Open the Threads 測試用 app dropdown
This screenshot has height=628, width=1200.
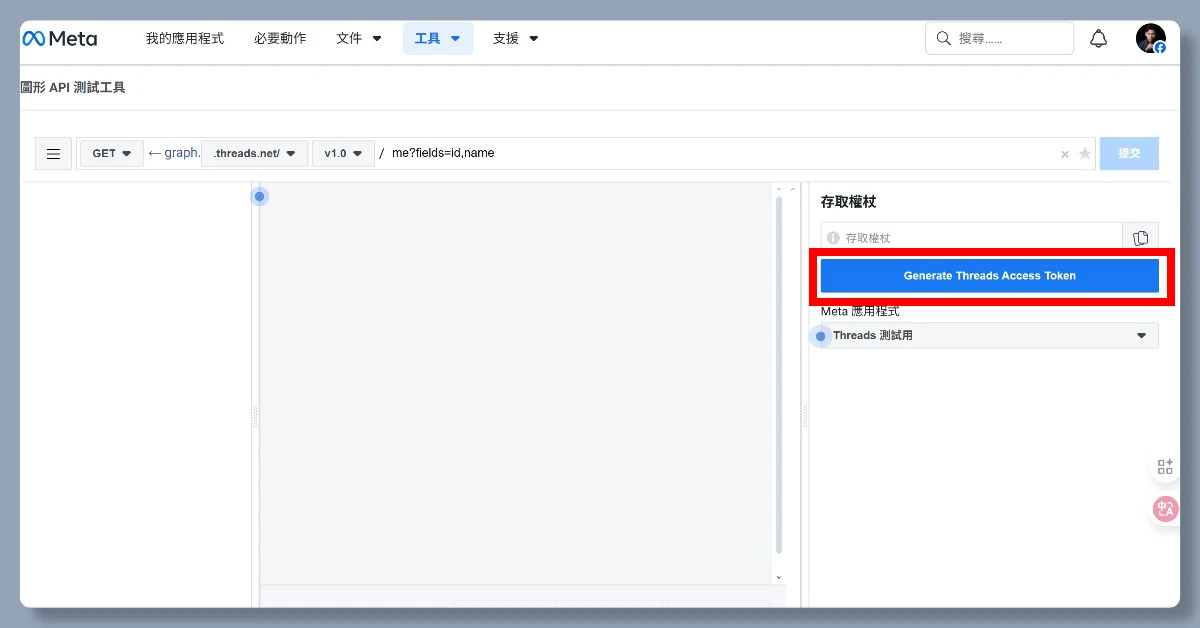click(x=990, y=336)
